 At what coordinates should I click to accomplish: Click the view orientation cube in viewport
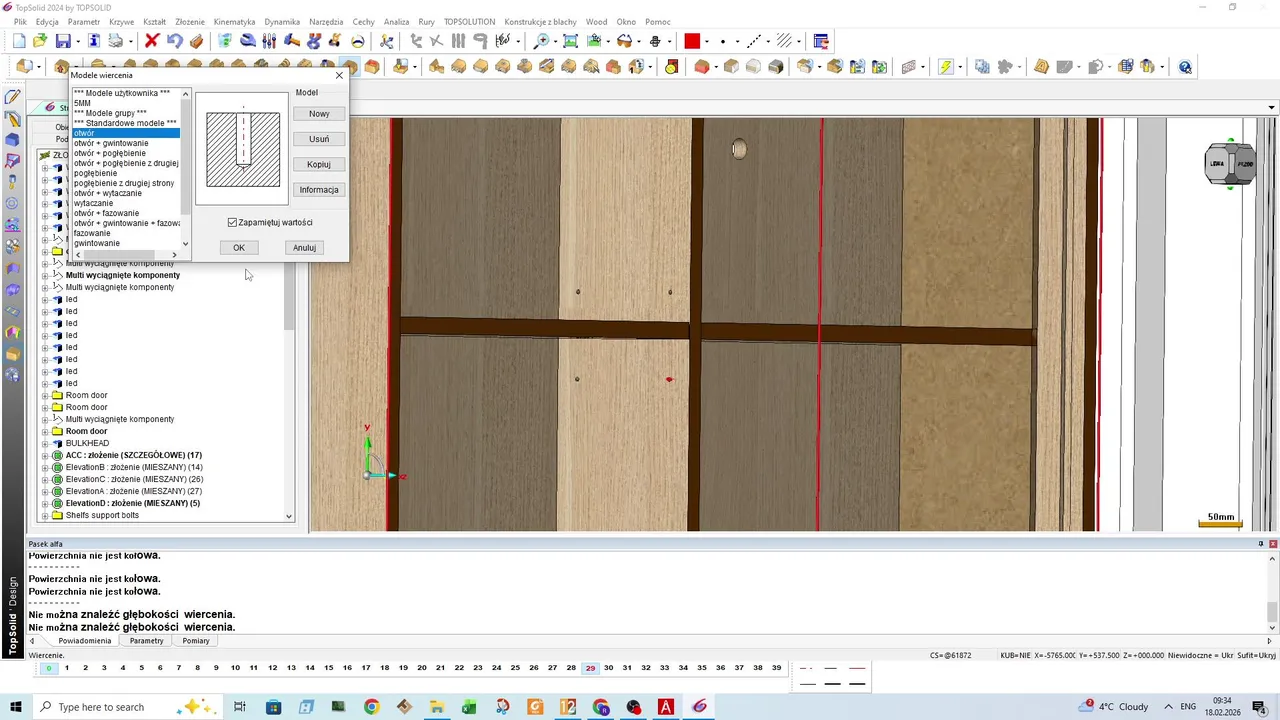[x=1230, y=164]
